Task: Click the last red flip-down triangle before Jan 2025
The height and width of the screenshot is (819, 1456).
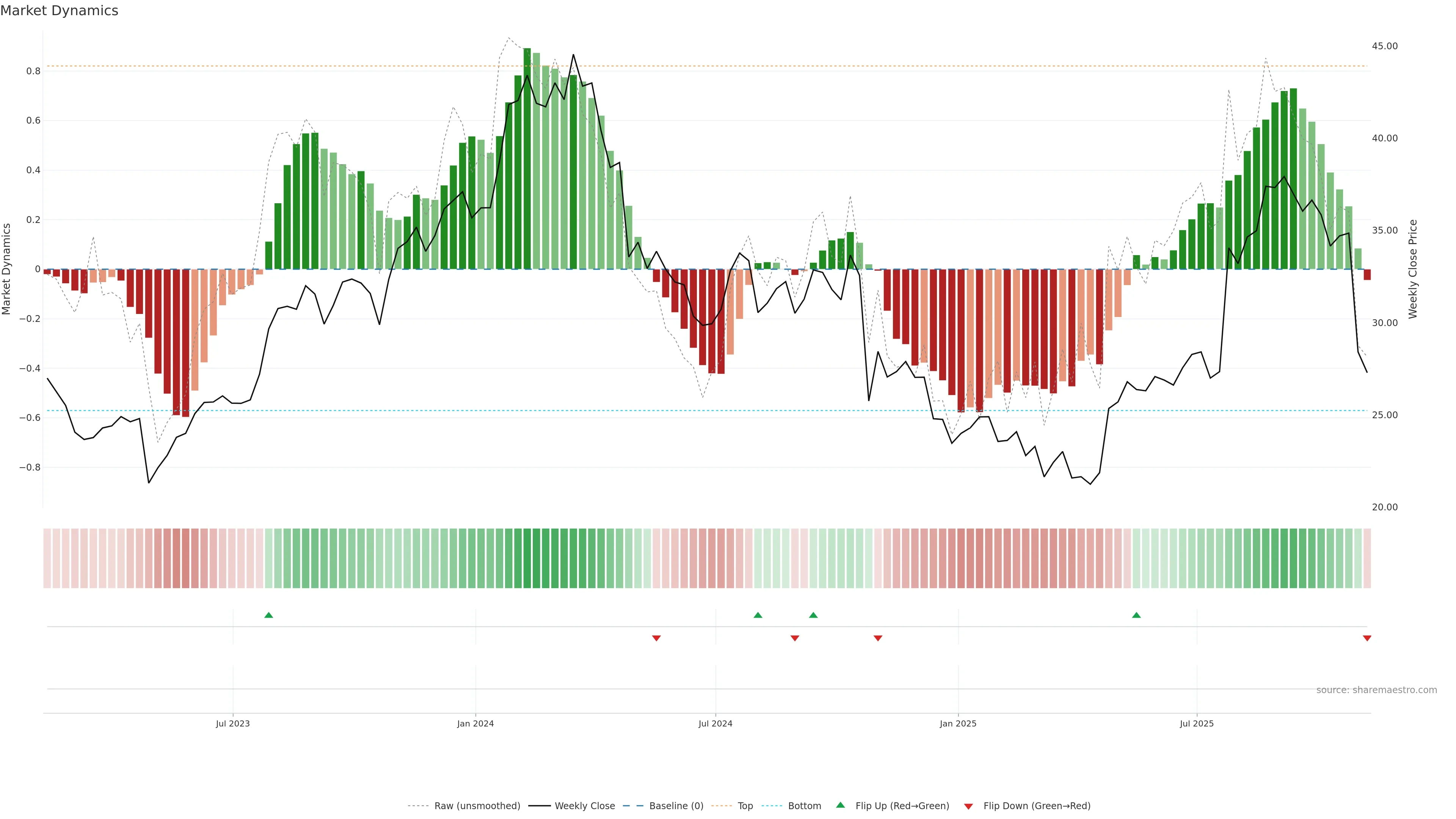Action: click(878, 638)
